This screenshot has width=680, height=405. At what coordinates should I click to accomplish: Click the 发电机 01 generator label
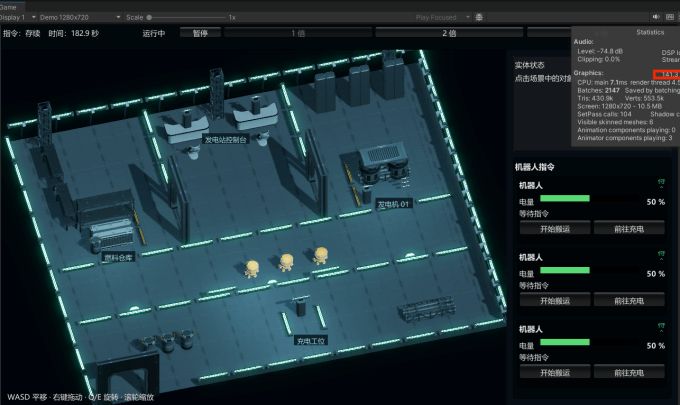pyautogui.click(x=393, y=204)
